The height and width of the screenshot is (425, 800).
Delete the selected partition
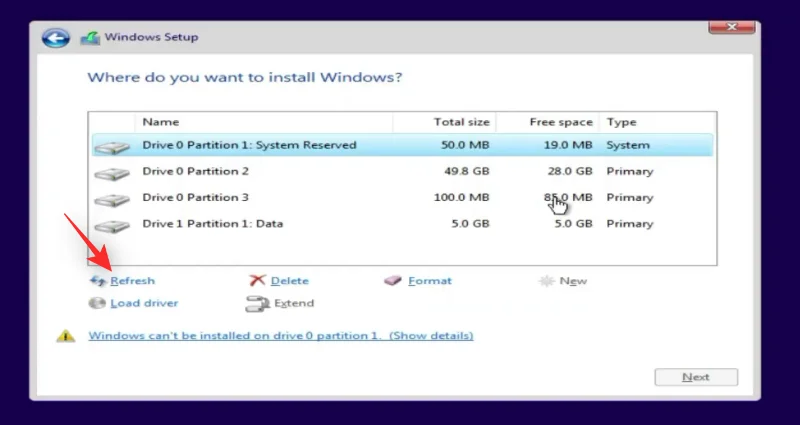point(290,281)
